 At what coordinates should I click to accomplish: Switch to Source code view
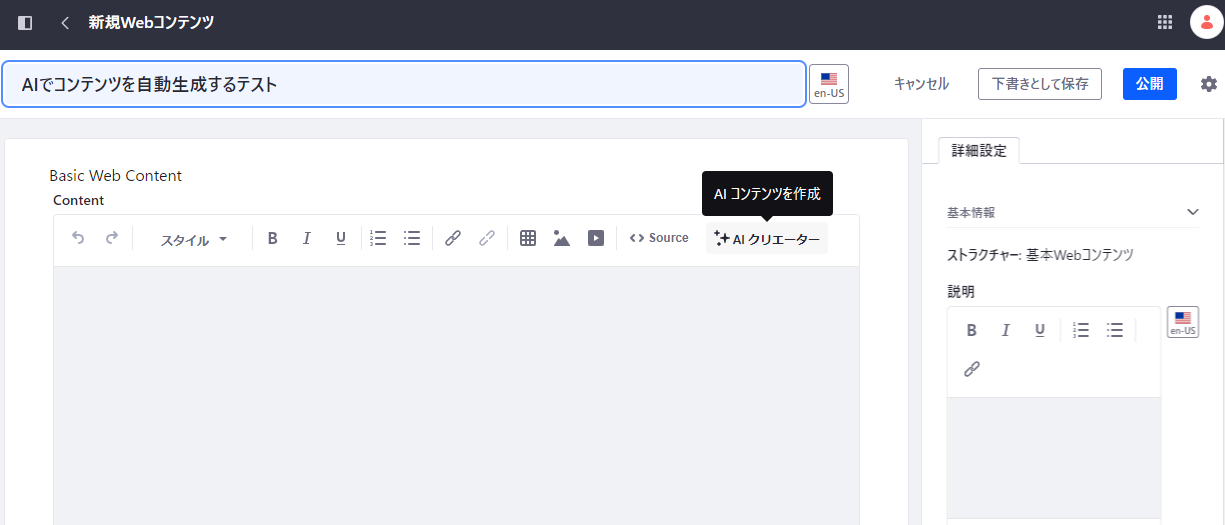coord(659,238)
